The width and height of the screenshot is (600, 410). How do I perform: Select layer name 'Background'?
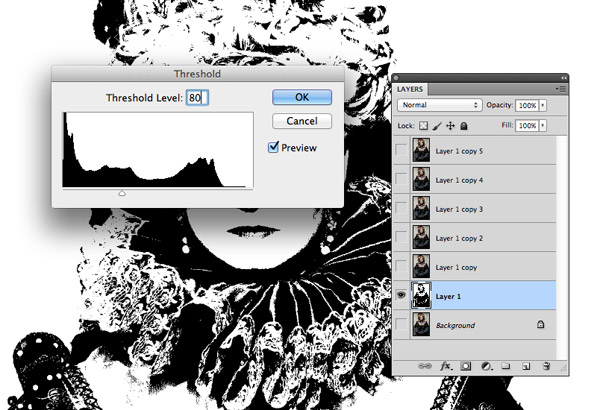point(455,325)
